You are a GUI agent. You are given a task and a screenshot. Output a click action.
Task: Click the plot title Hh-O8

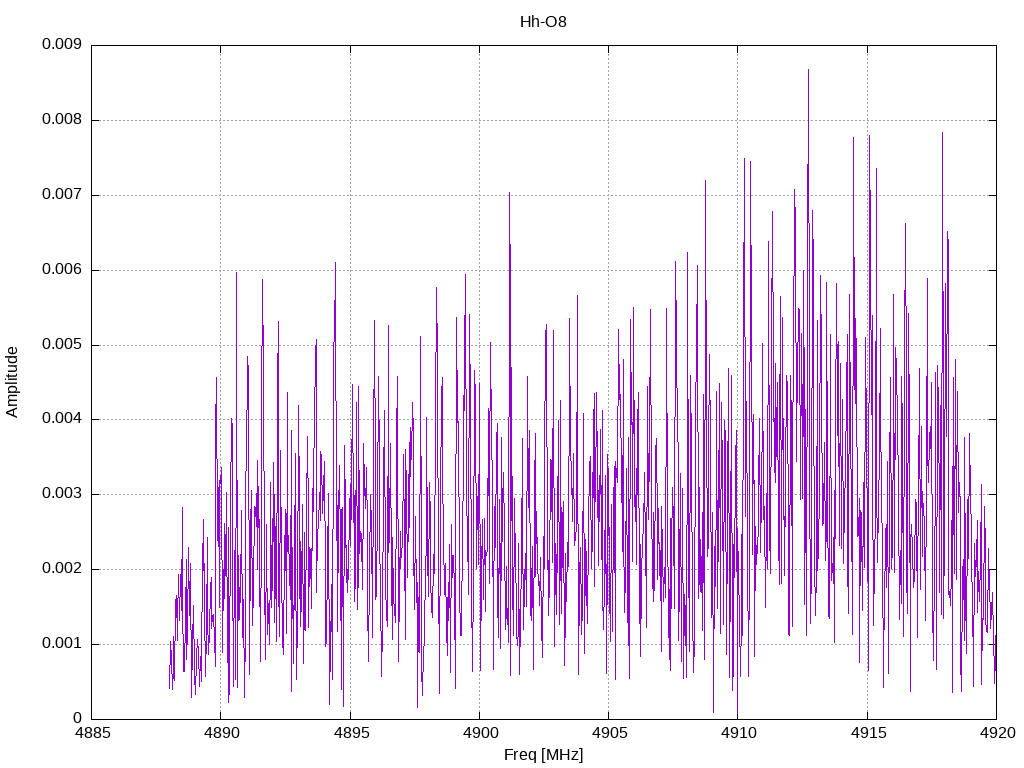[x=543, y=22]
